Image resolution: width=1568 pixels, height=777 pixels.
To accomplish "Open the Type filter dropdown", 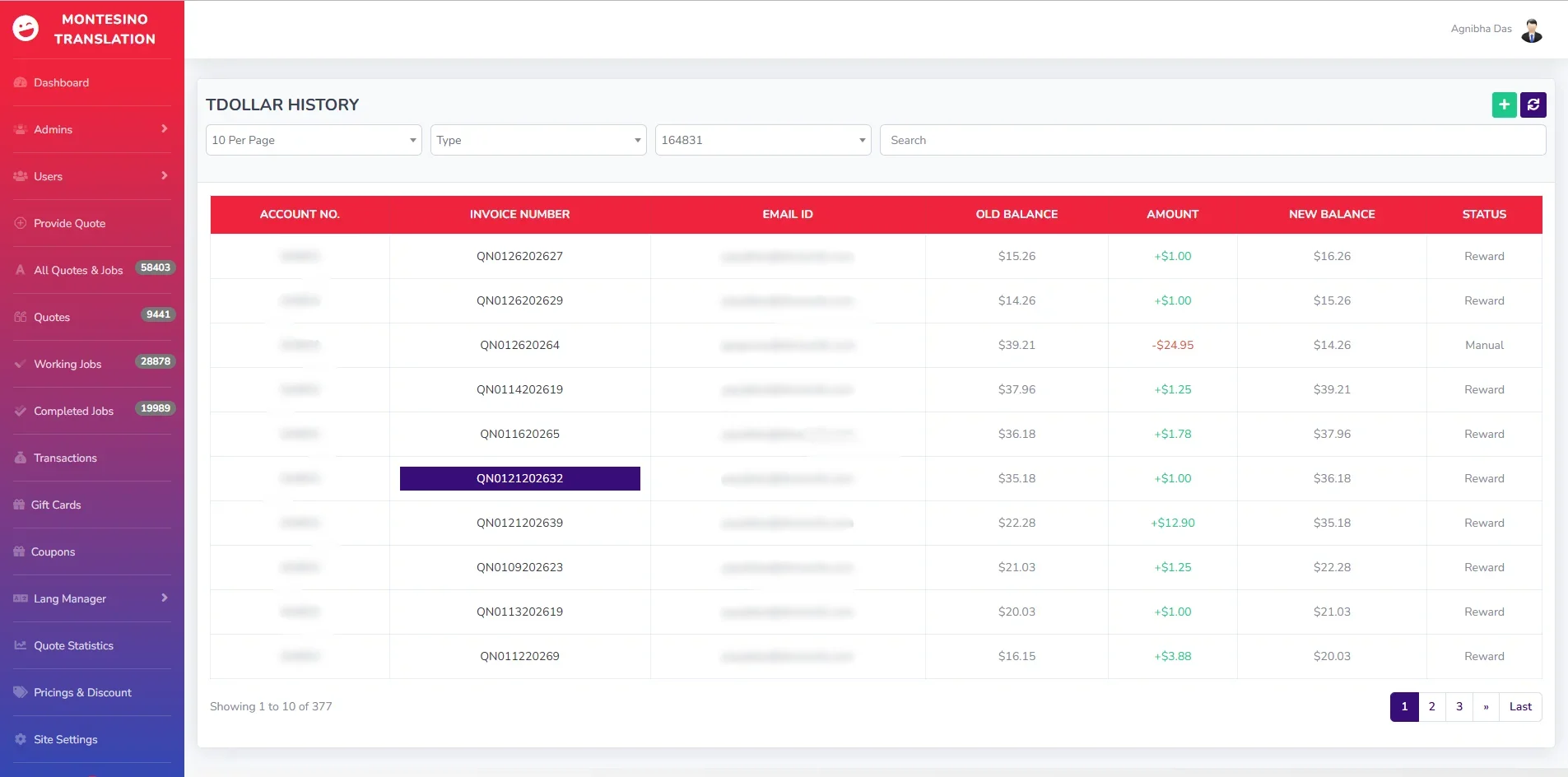I will (x=537, y=140).
